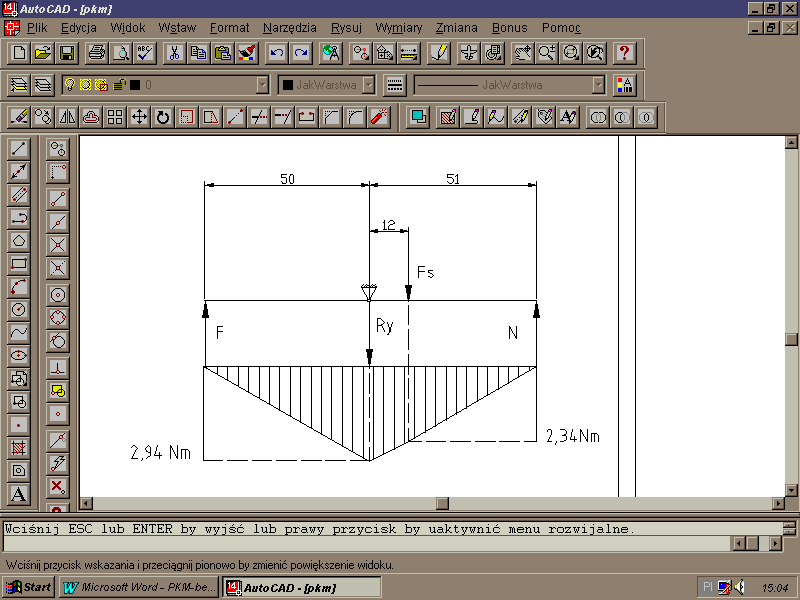
Task: Expand the layer control dropdown
Action: click(262, 85)
